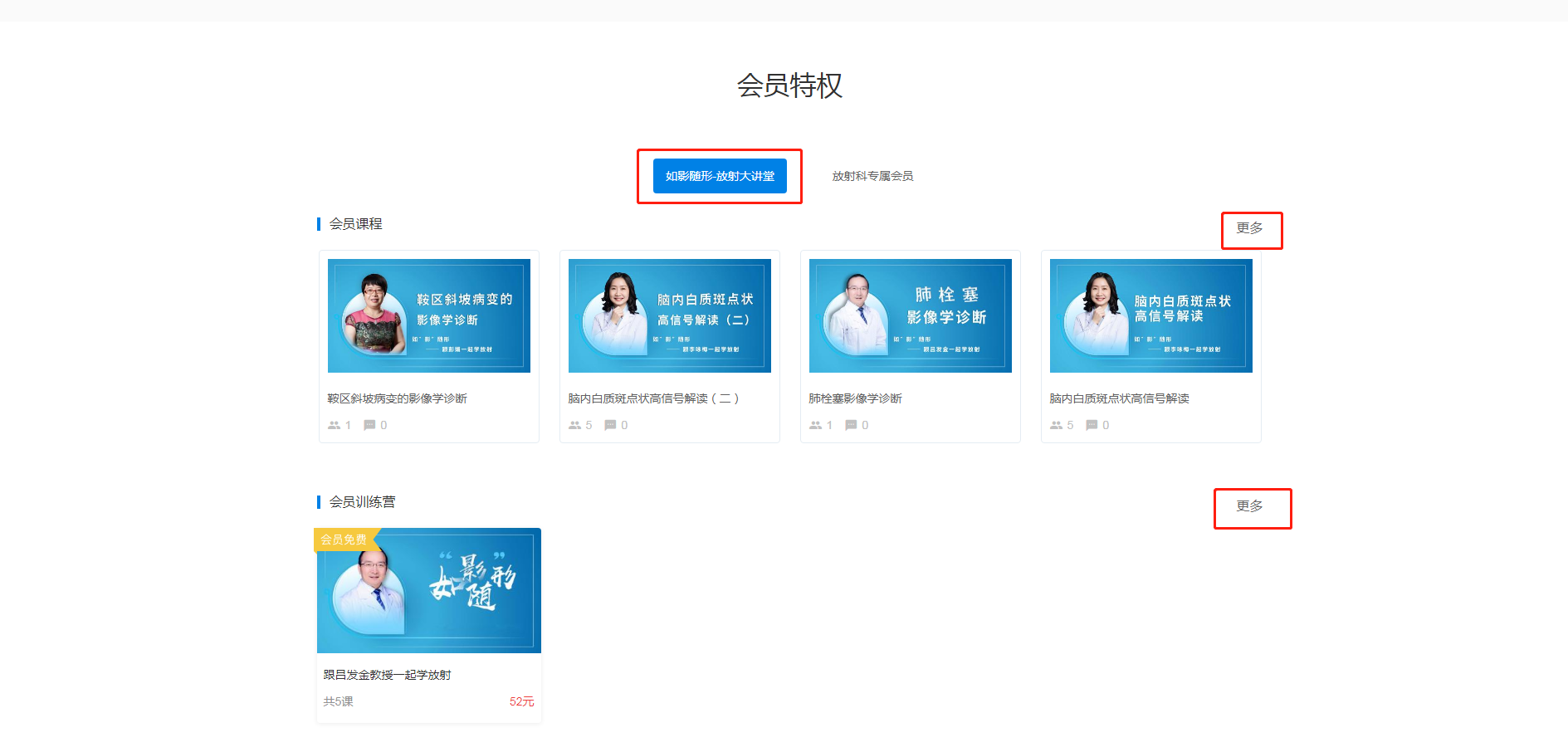
Task: Click the title text 鞍区斜坡病变的影像学诊断
Action: [x=398, y=398]
